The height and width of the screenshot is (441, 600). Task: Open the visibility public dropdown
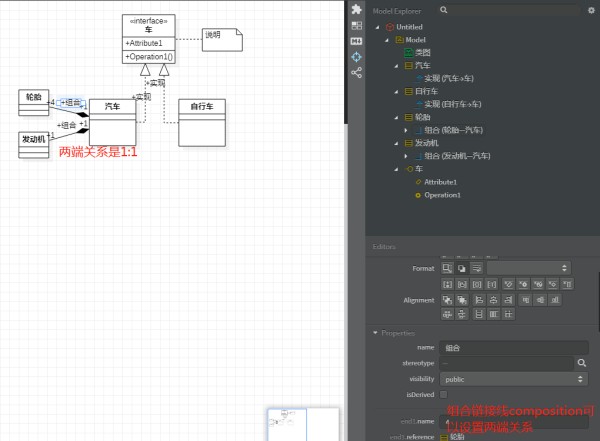[x=514, y=379]
